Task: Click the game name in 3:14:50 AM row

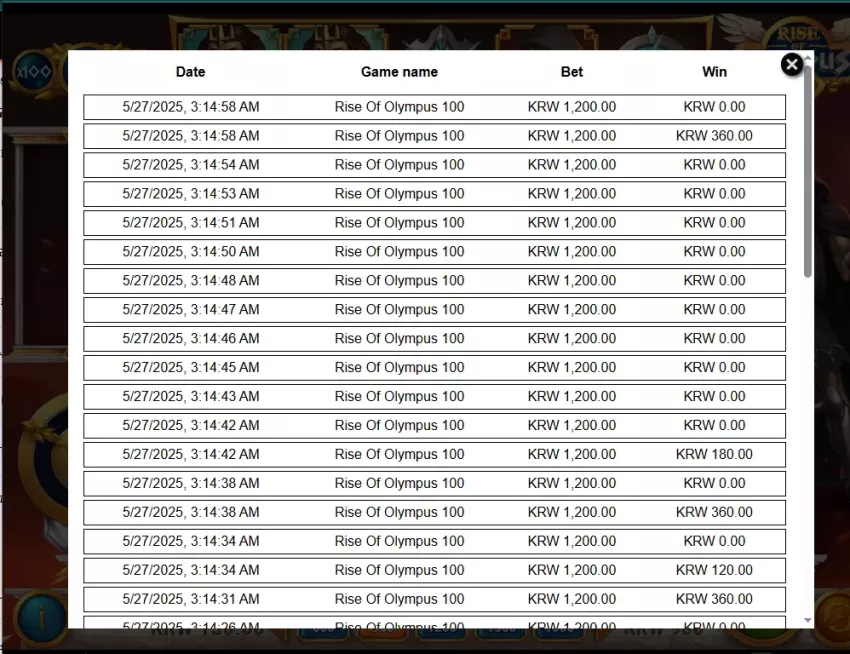Action: pos(400,252)
